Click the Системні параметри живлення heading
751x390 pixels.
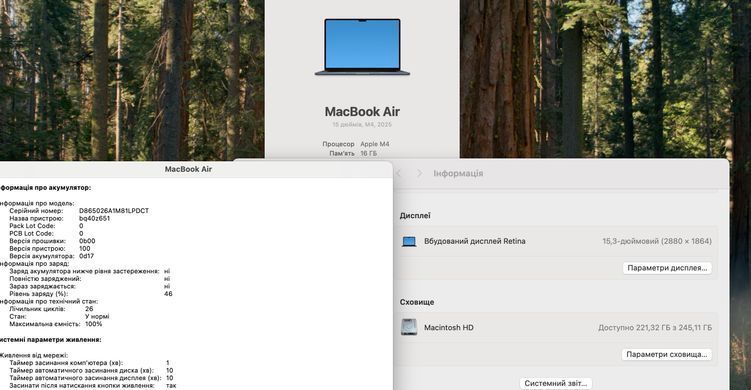50,340
